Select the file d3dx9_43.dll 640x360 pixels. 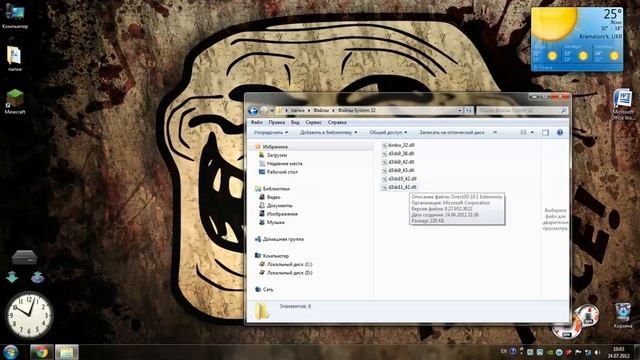pyautogui.click(x=401, y=170)
